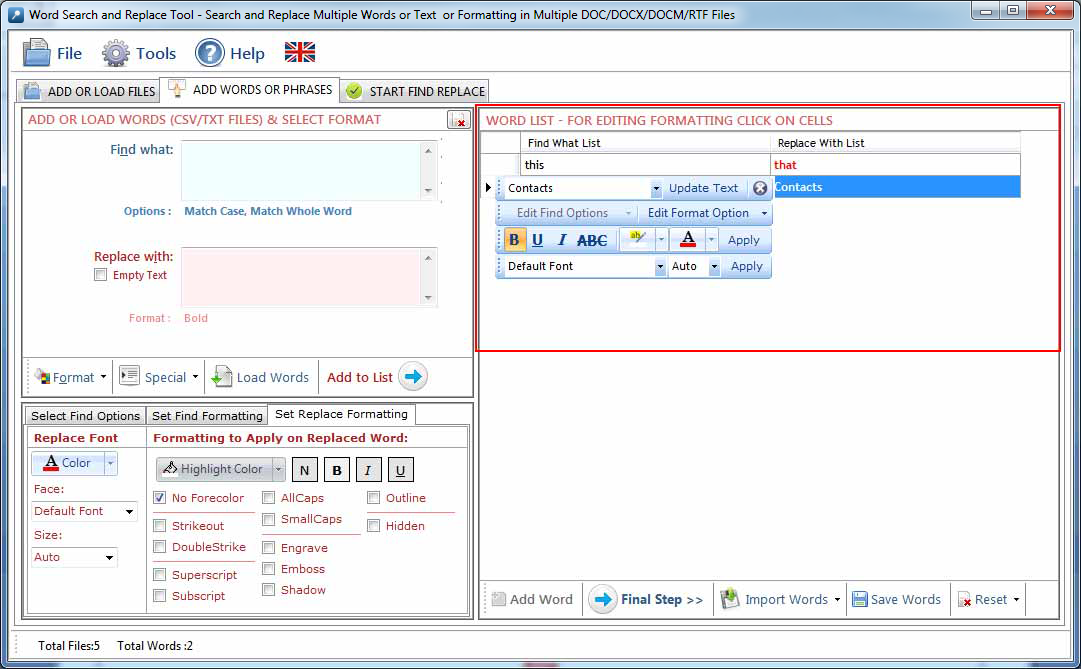Screen dimensions: 1081x669
Task: Open Select Find Options tab
Action: pos(85,416)
